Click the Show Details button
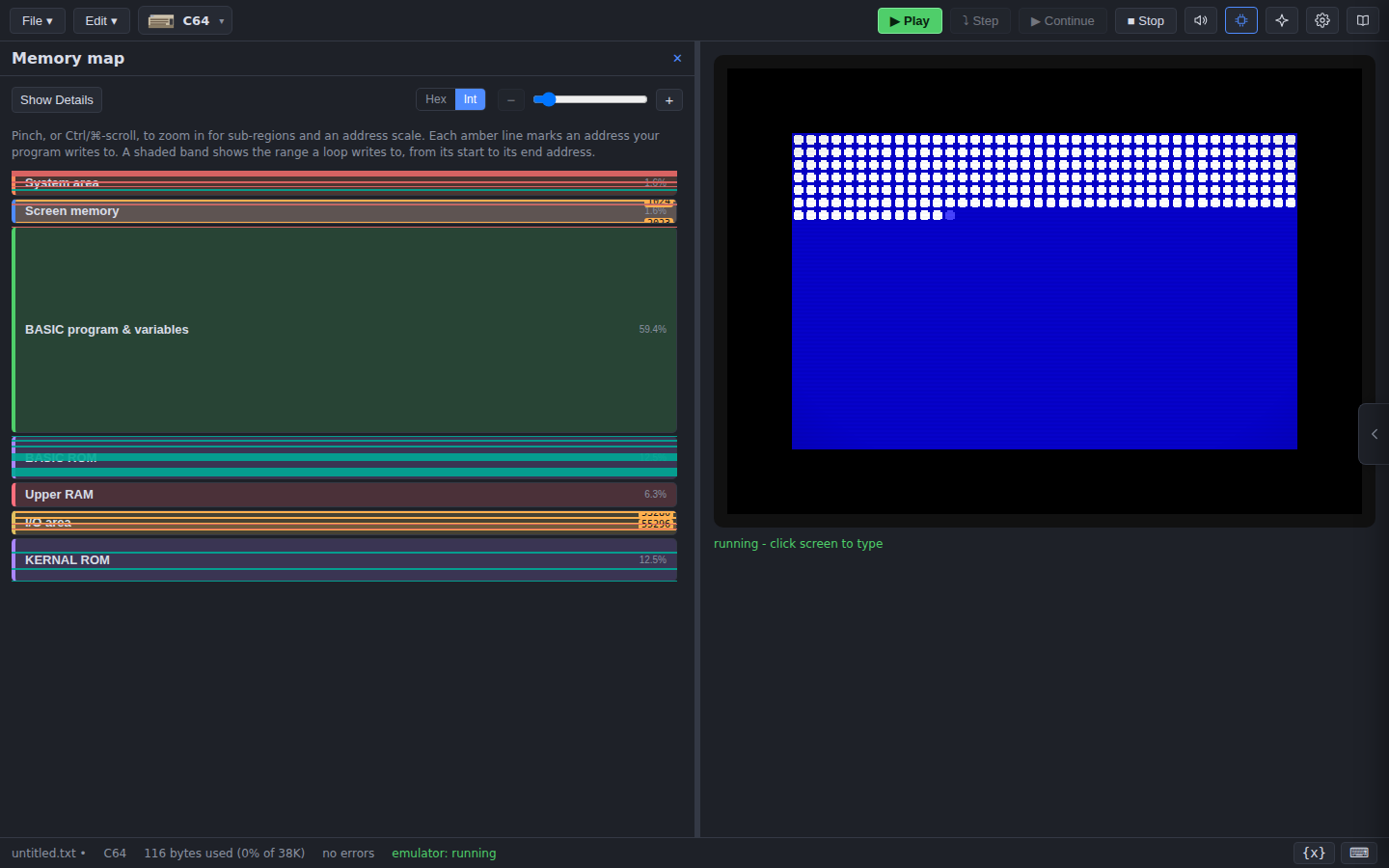The height and width of the screenshot is (868, 1389). point(57,100)
